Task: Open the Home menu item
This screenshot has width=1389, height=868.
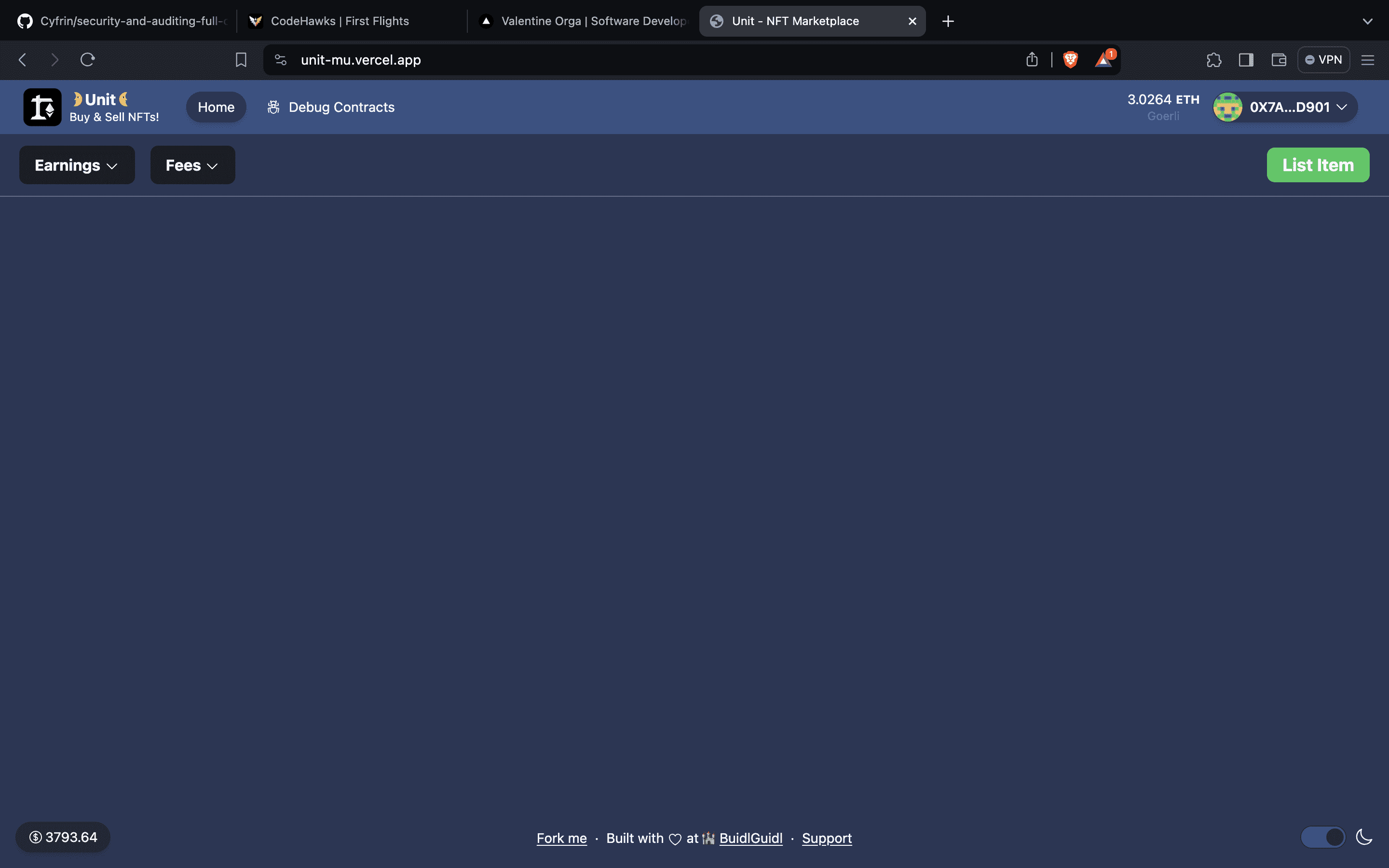Action: tap(217, 108)
